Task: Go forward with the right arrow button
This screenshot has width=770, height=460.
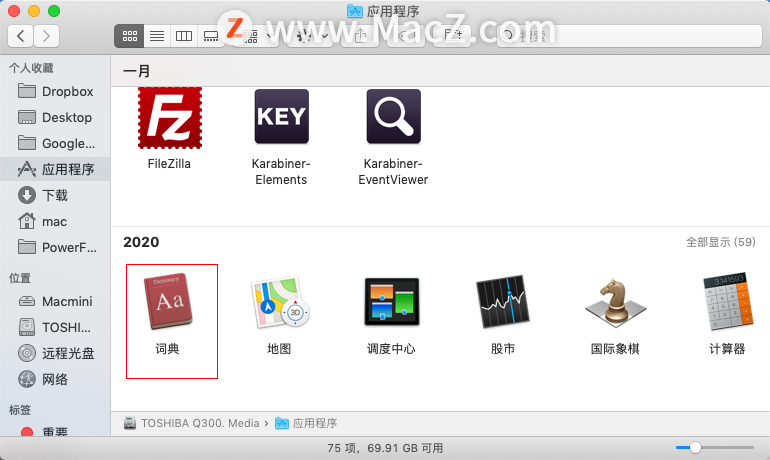Action: pos(47,36)
